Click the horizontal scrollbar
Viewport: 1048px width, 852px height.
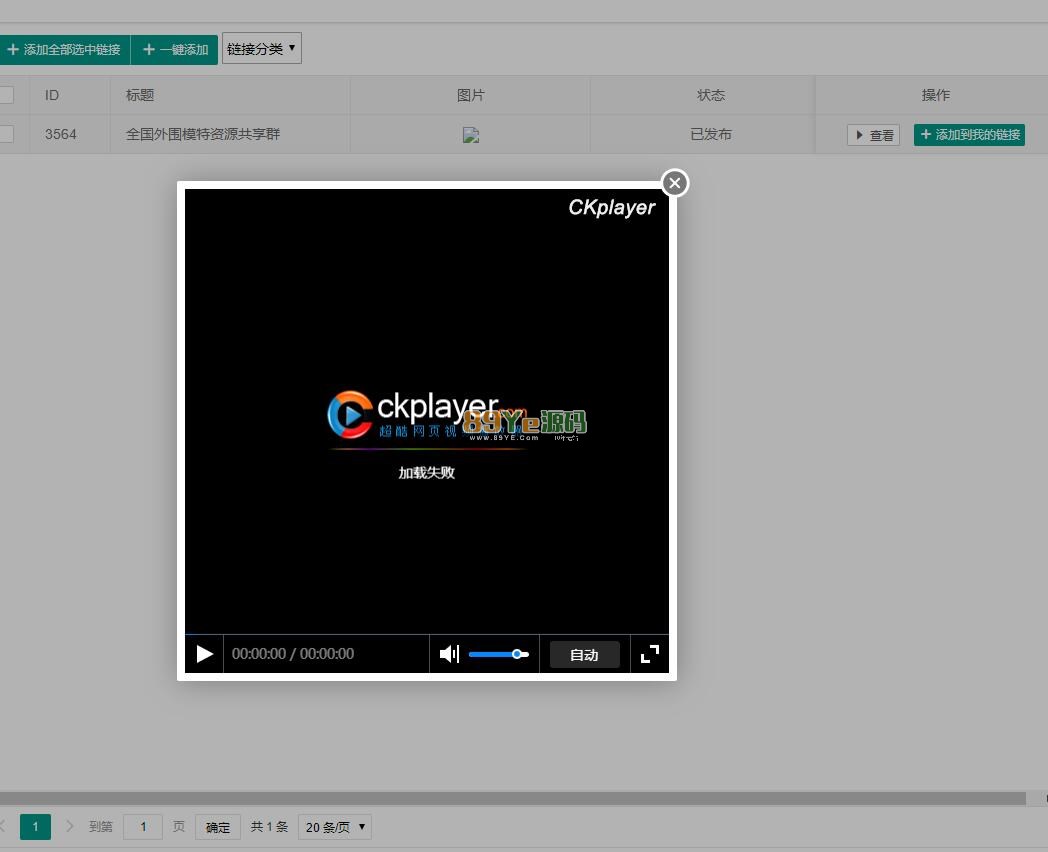[x=513, y=799]
